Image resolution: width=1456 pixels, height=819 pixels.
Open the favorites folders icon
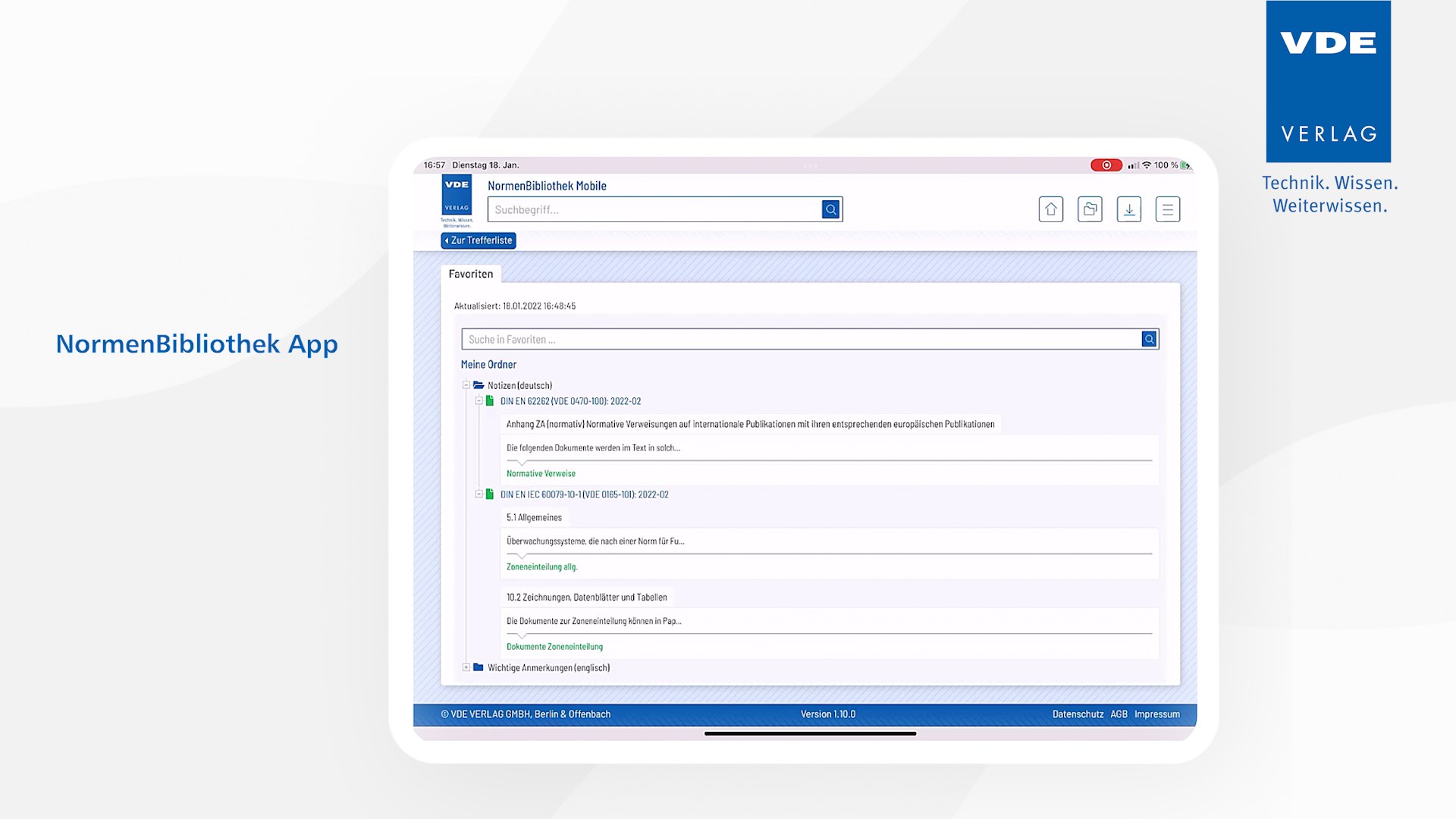click(1090, 209)
